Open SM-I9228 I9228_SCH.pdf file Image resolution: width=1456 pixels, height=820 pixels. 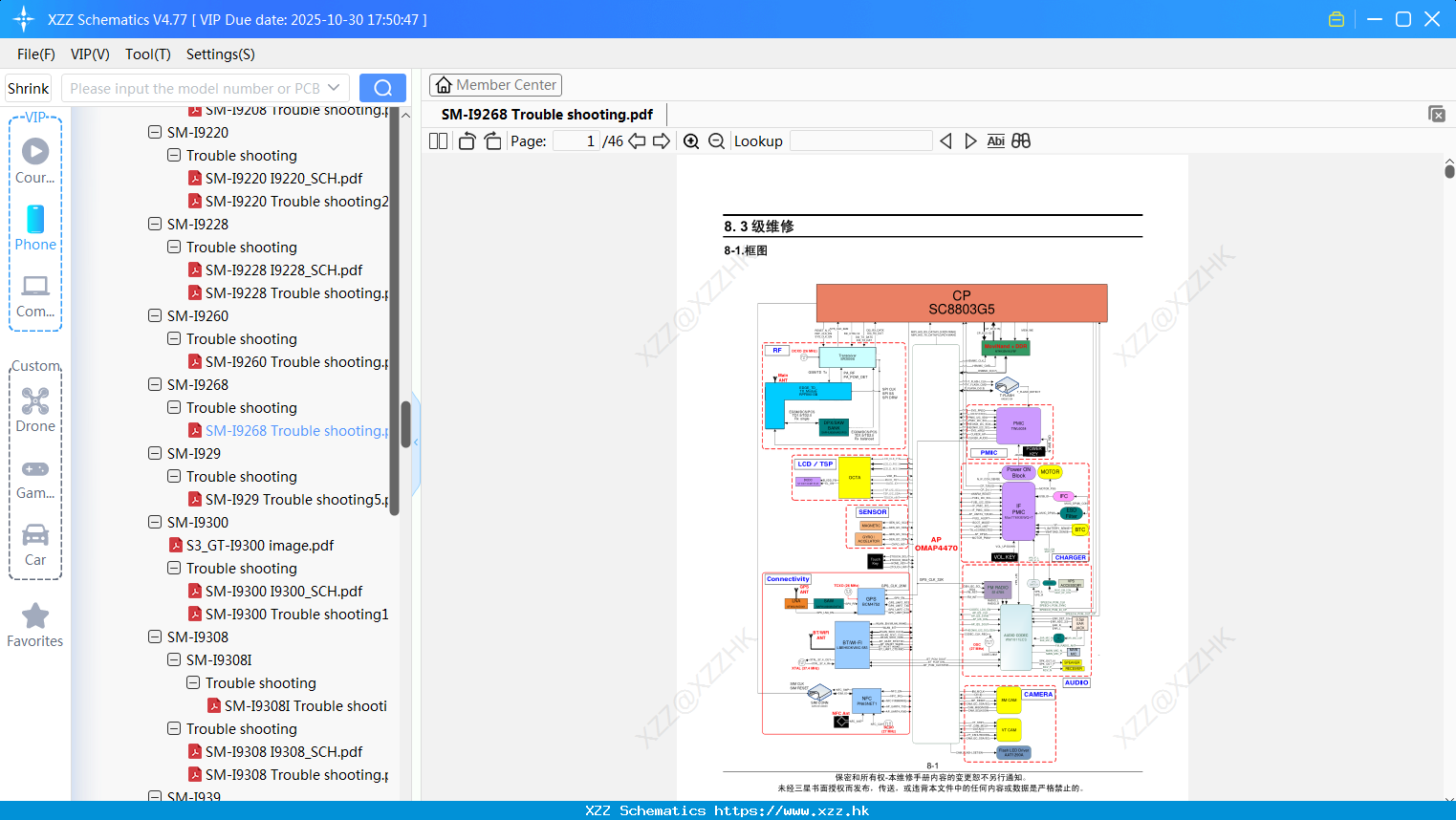[284, 270]
